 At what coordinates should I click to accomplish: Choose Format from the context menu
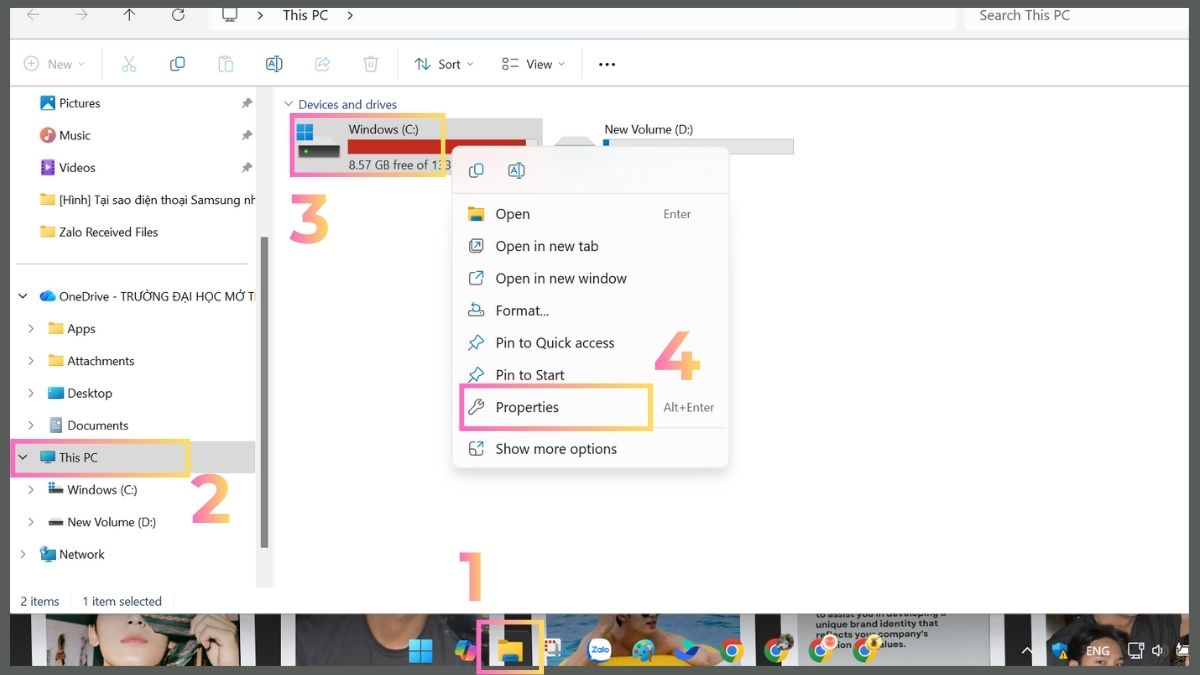pos(520,310)
